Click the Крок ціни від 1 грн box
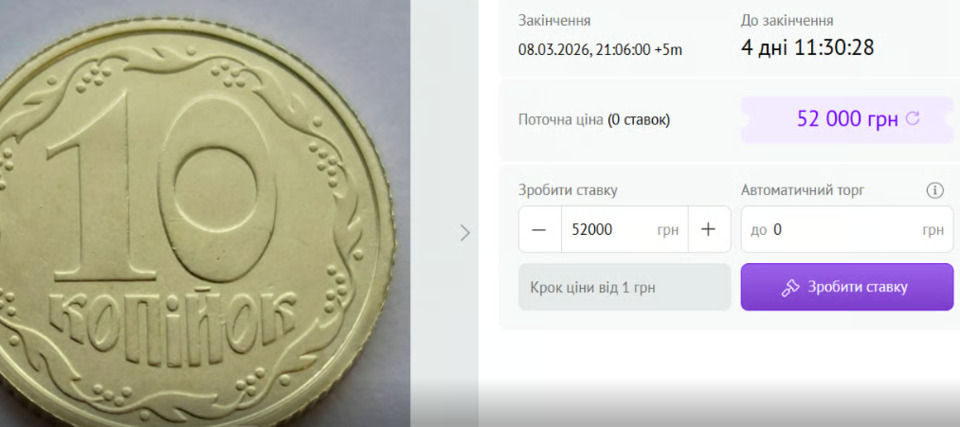The height and width of the screenshot is (427, 960). [624, 287]
